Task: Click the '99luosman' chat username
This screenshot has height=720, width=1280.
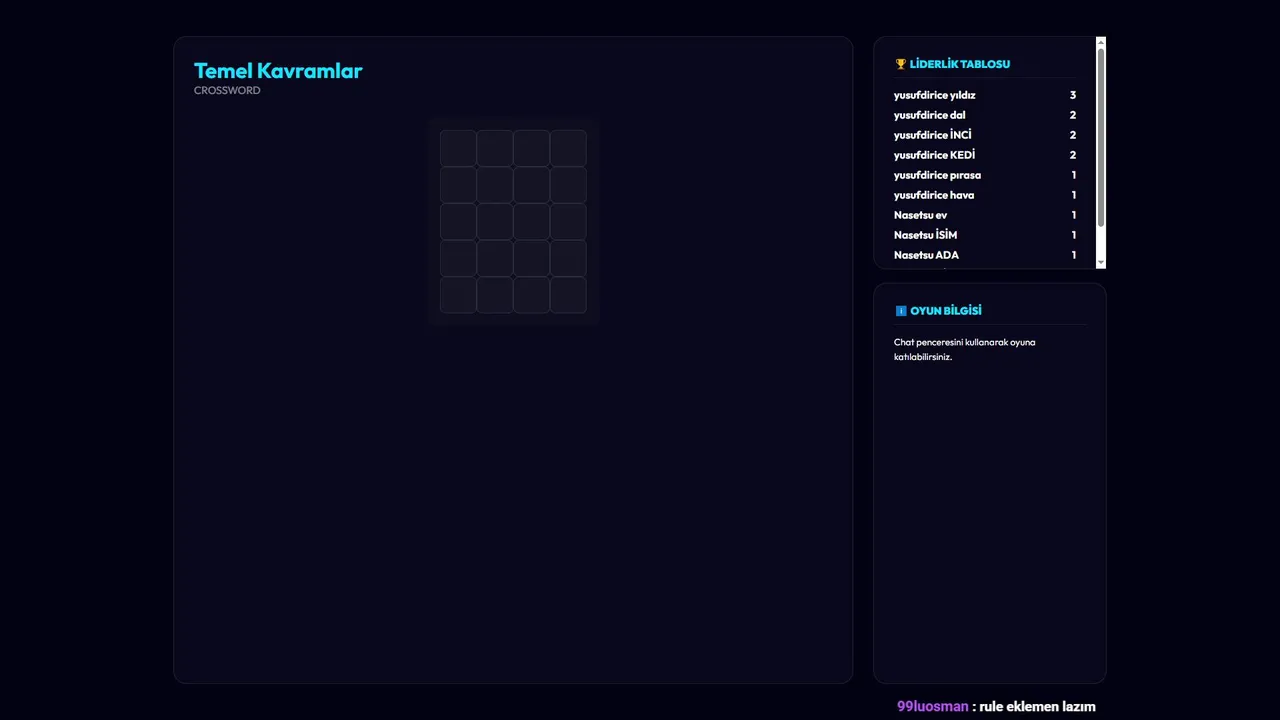Action: 932,706
